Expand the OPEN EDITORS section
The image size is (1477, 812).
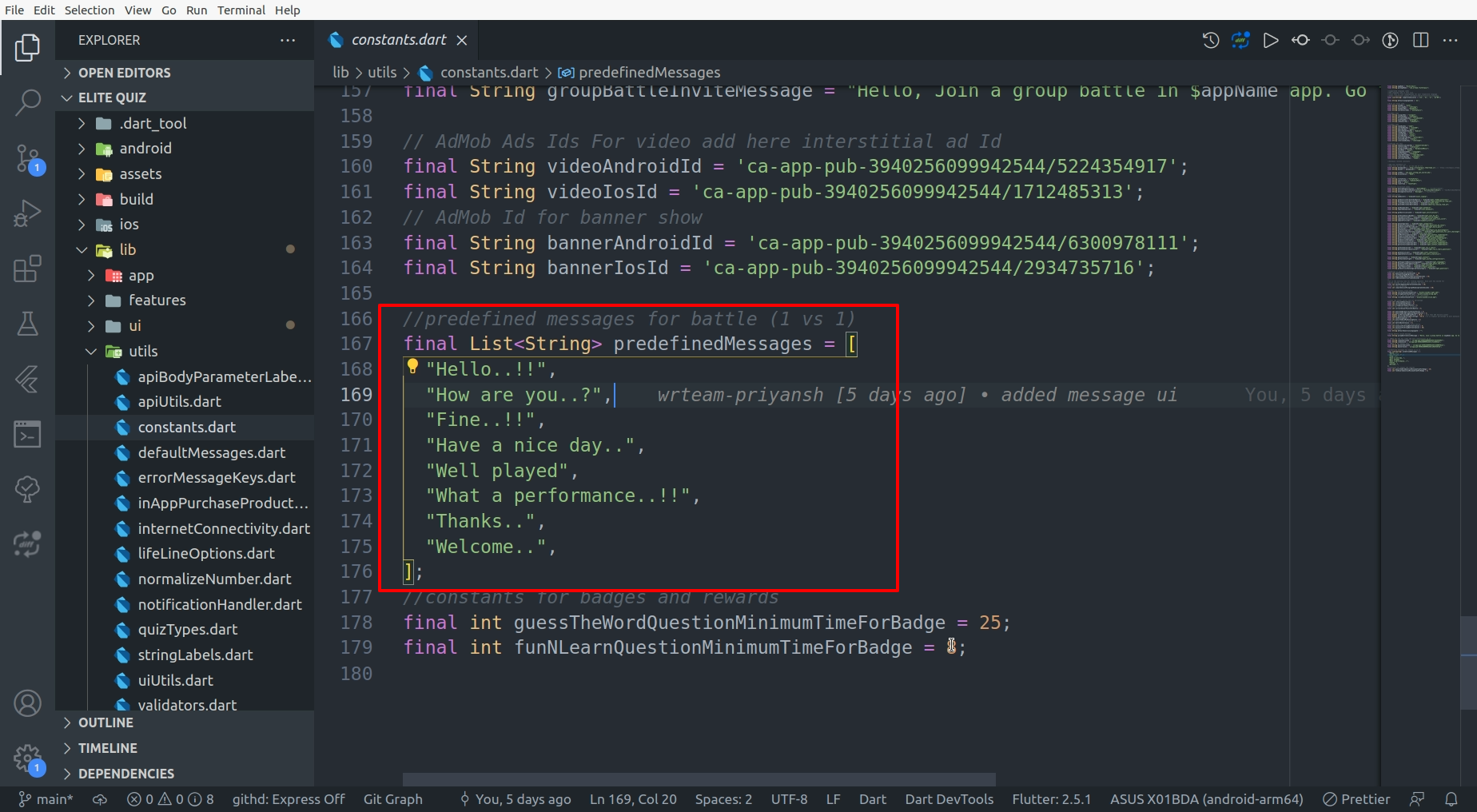(x=125, y=73)
